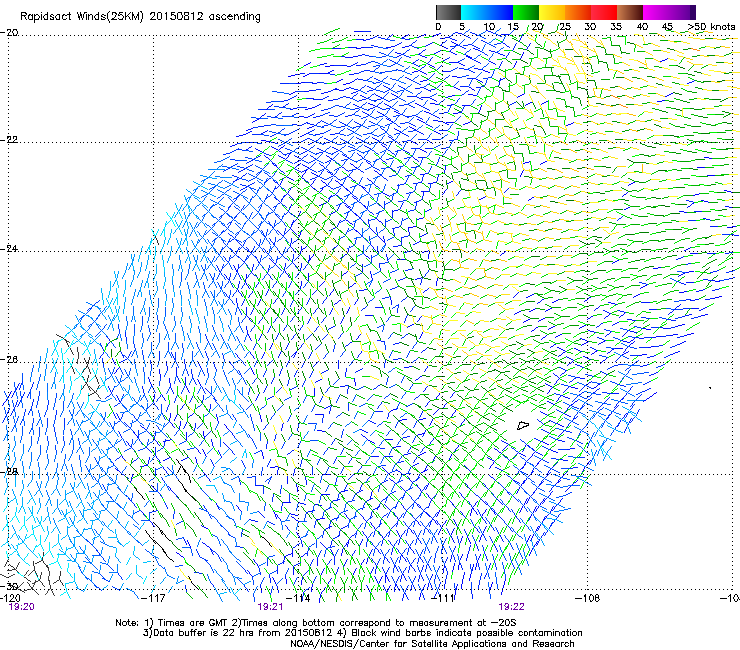Click the -24 latitude axis label
Image resolution: width=740 pixels, height=650 pixels.
[9, 249]
